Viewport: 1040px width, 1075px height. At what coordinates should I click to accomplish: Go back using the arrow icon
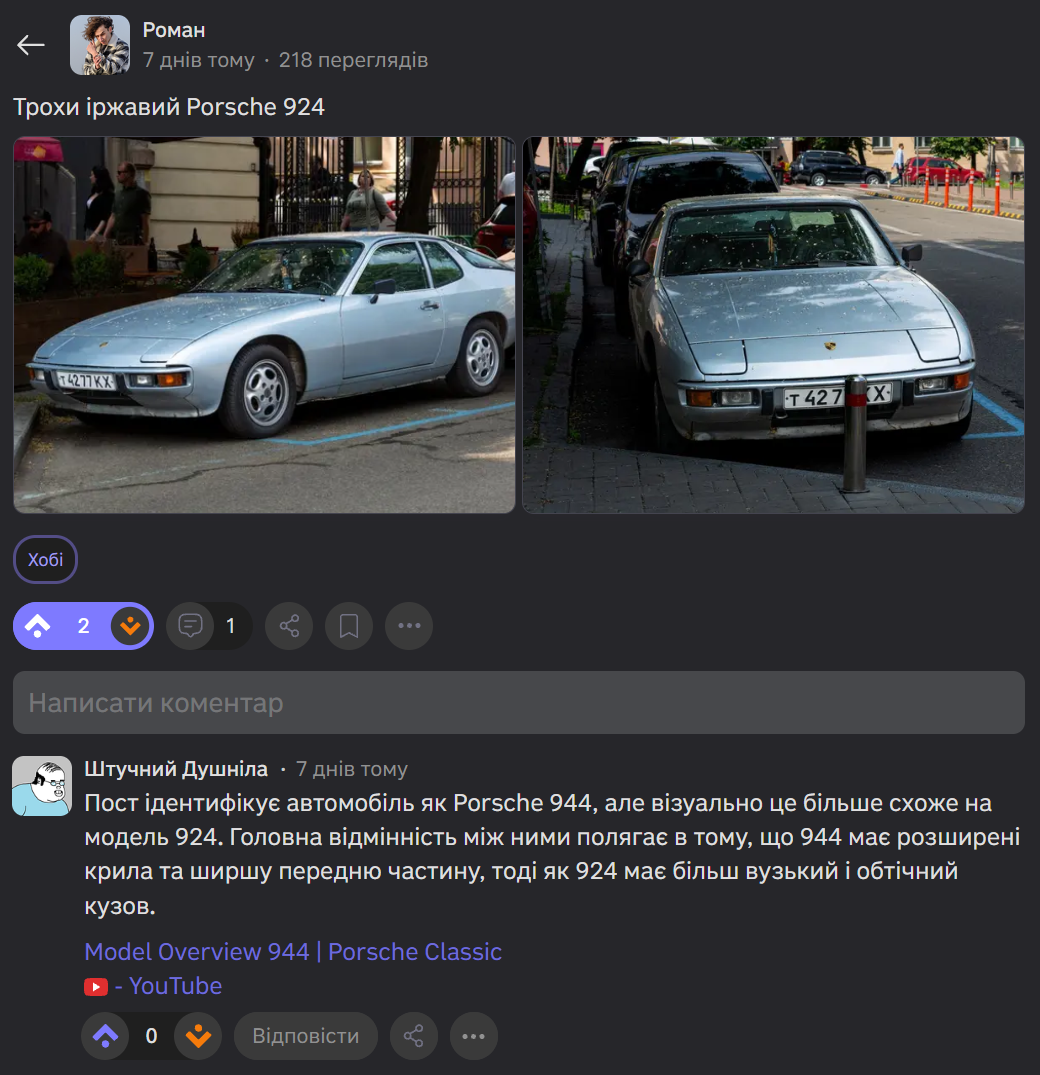coord(31,45)
